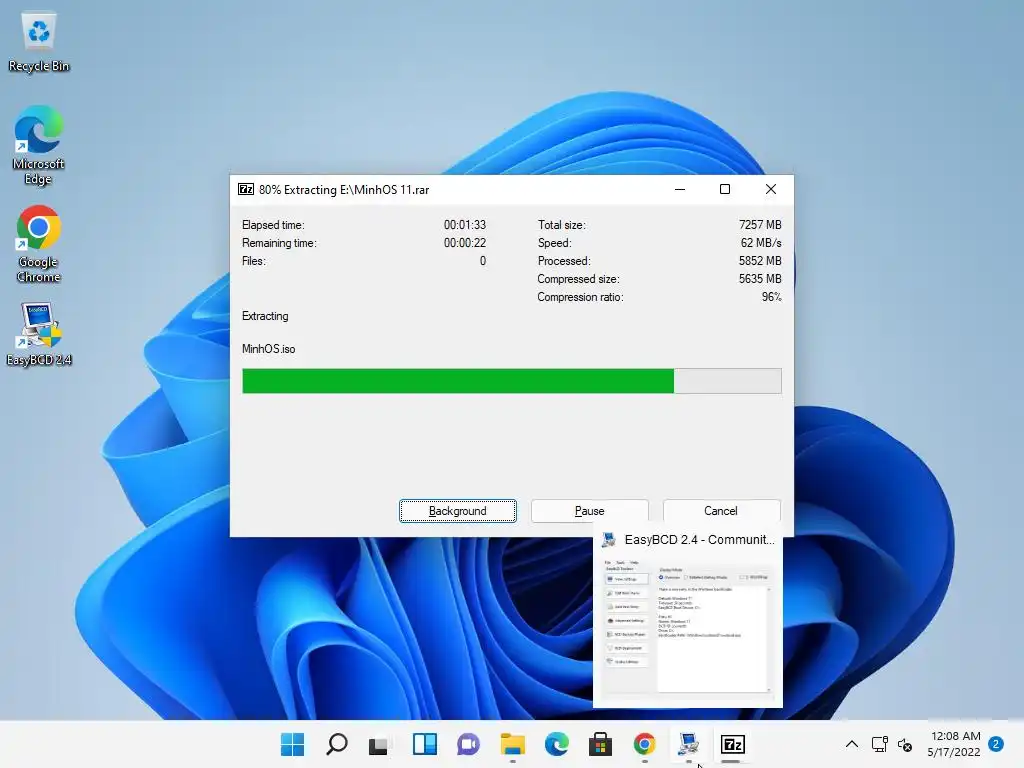
Task: Select the Microsoft Edge desktop shortcut
Action: coord(39,145)
